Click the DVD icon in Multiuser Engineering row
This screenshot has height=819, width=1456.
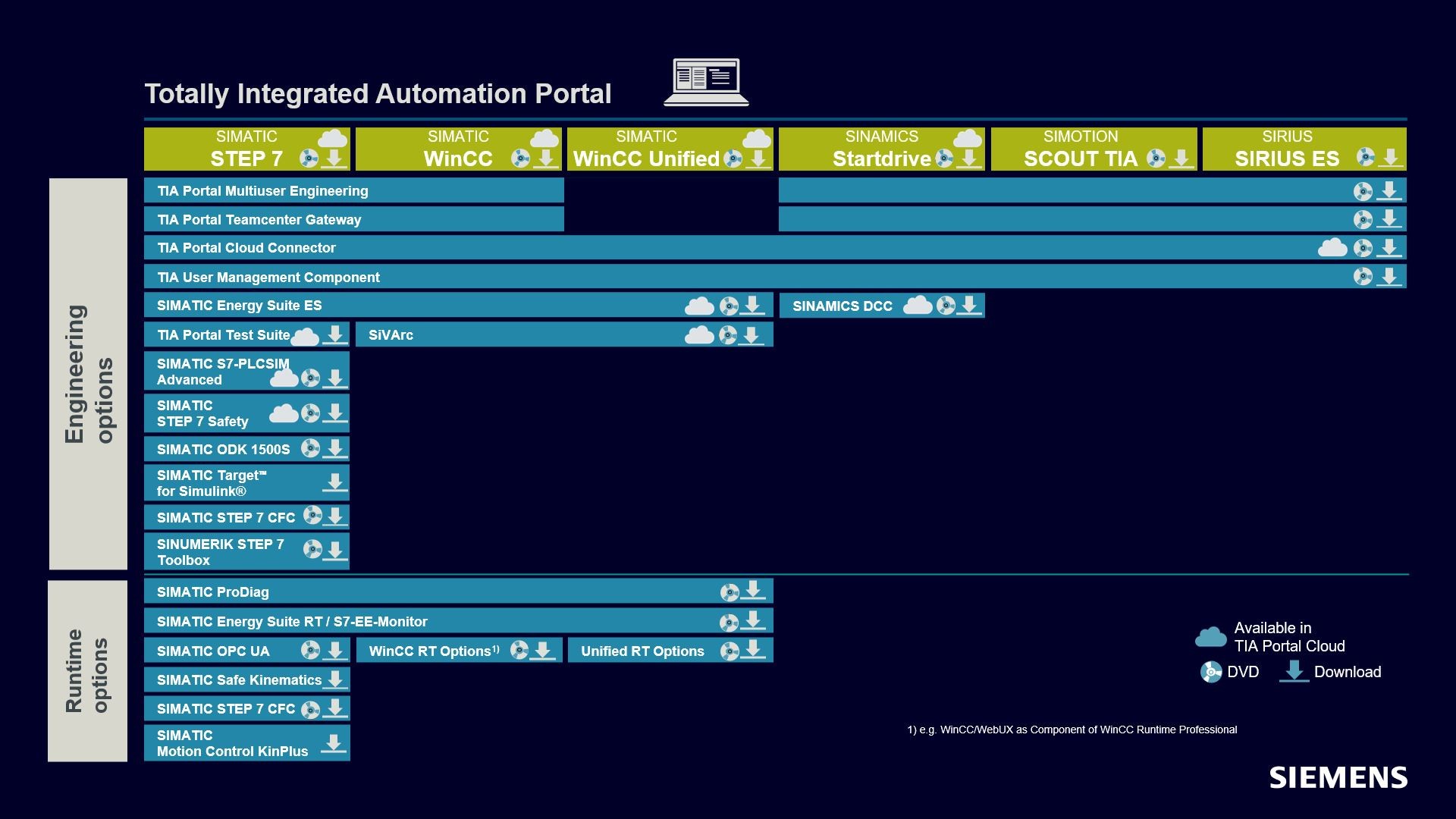[1363, 191]
